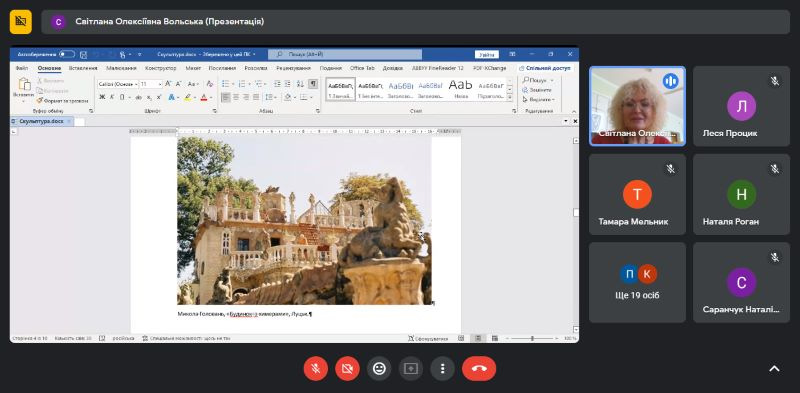800x393 pixels.
Task: Click the Скульптура.docx document tab
Action: (x=41, y=121)
